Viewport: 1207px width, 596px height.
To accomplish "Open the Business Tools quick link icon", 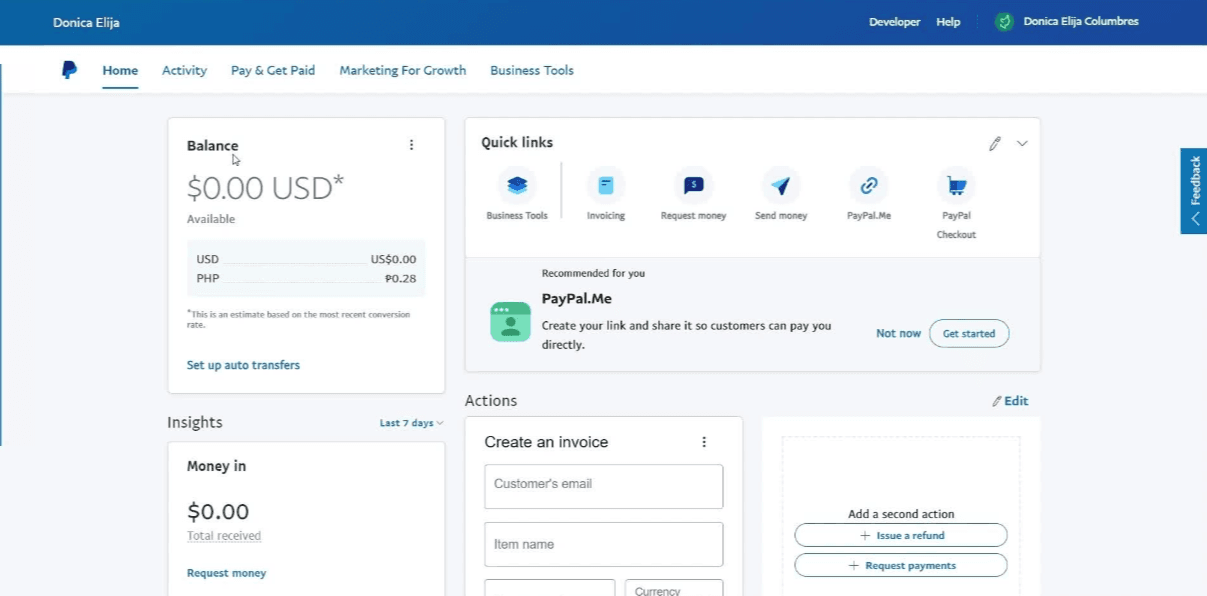I will (517, 185).
